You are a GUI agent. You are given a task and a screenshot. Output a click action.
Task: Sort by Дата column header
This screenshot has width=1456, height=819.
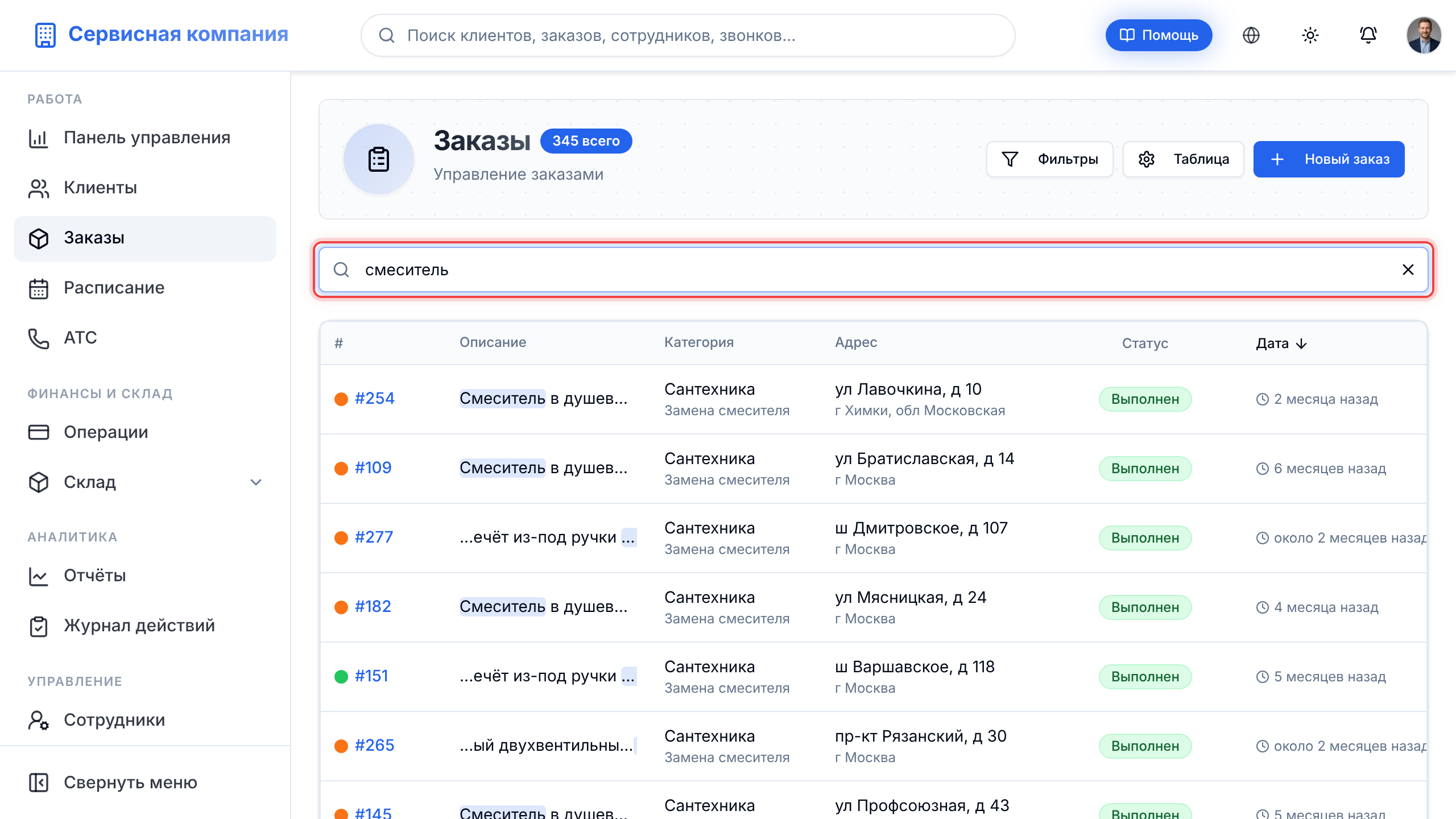click(x=1281, y=344)
